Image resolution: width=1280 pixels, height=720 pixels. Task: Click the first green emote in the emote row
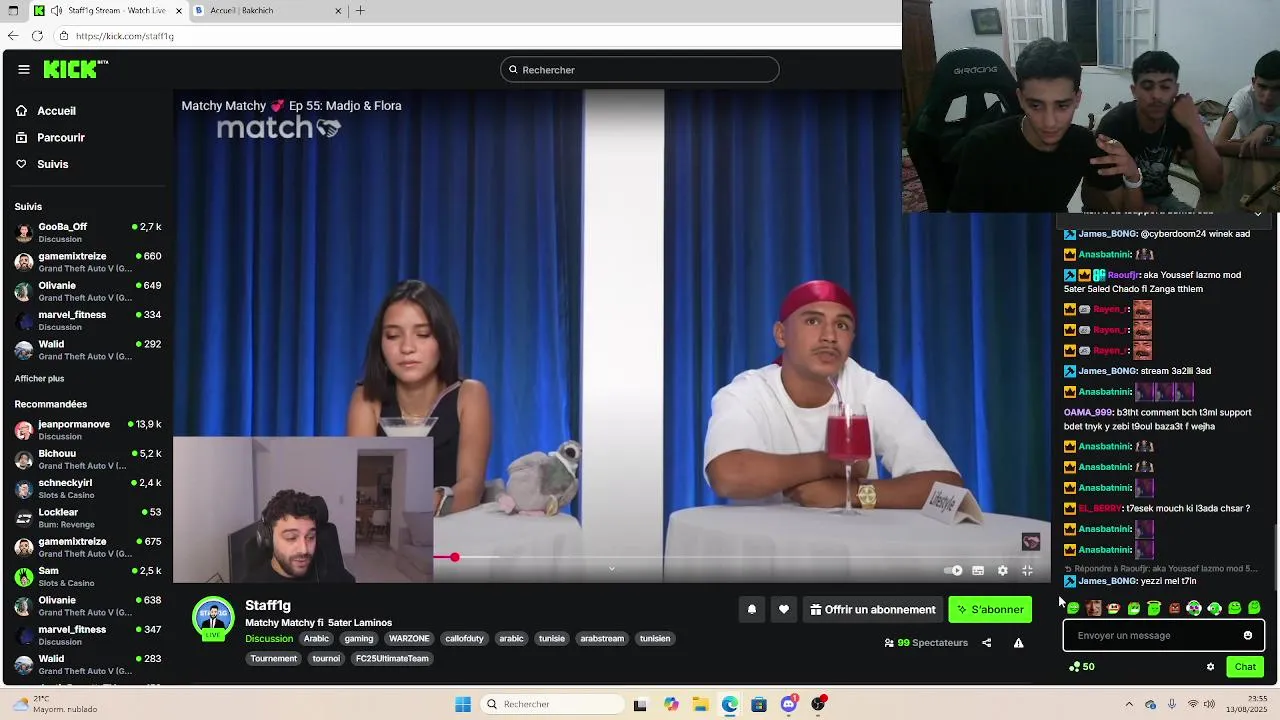(1073, 608)
